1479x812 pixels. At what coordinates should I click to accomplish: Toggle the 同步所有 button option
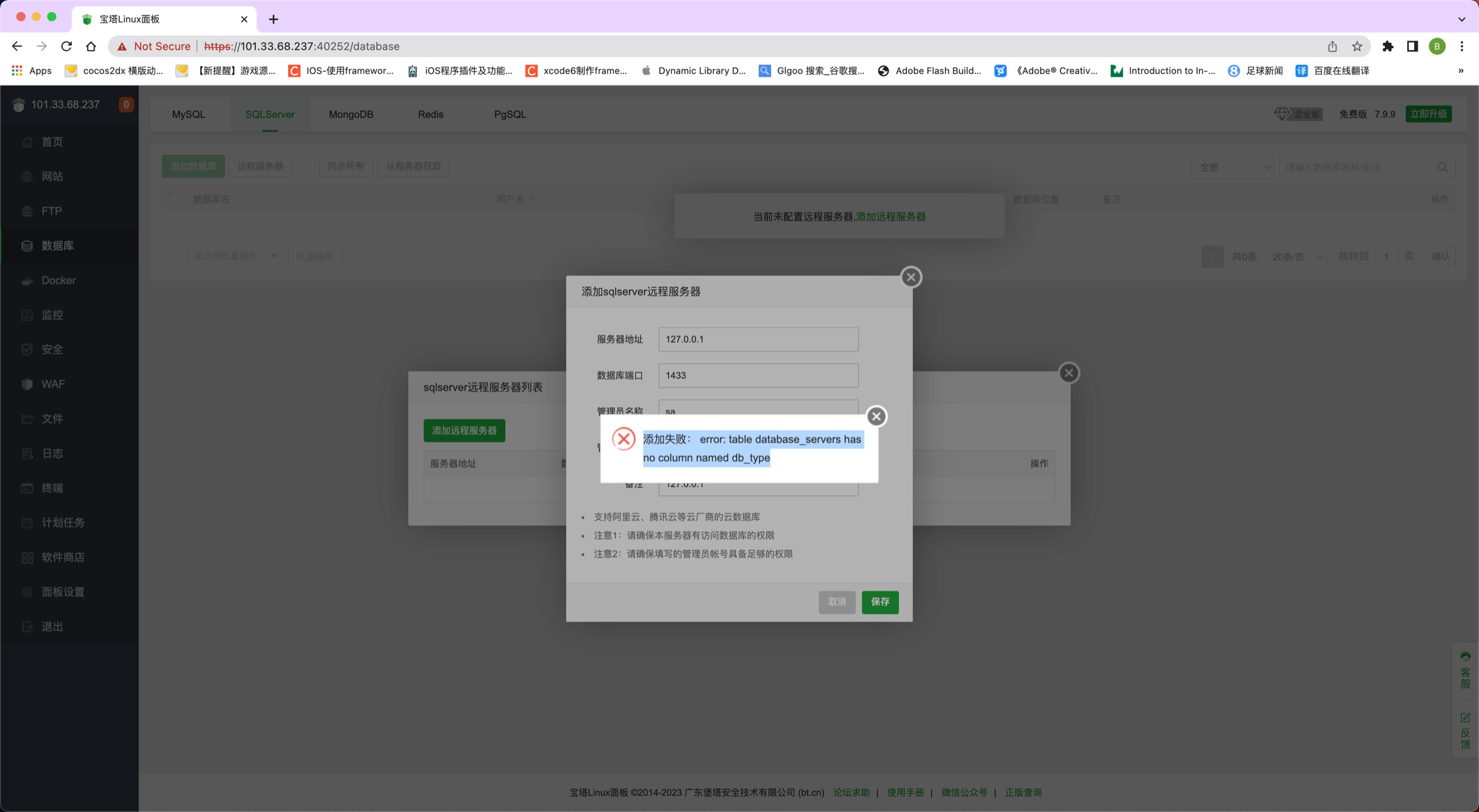[x=347, y=165]
